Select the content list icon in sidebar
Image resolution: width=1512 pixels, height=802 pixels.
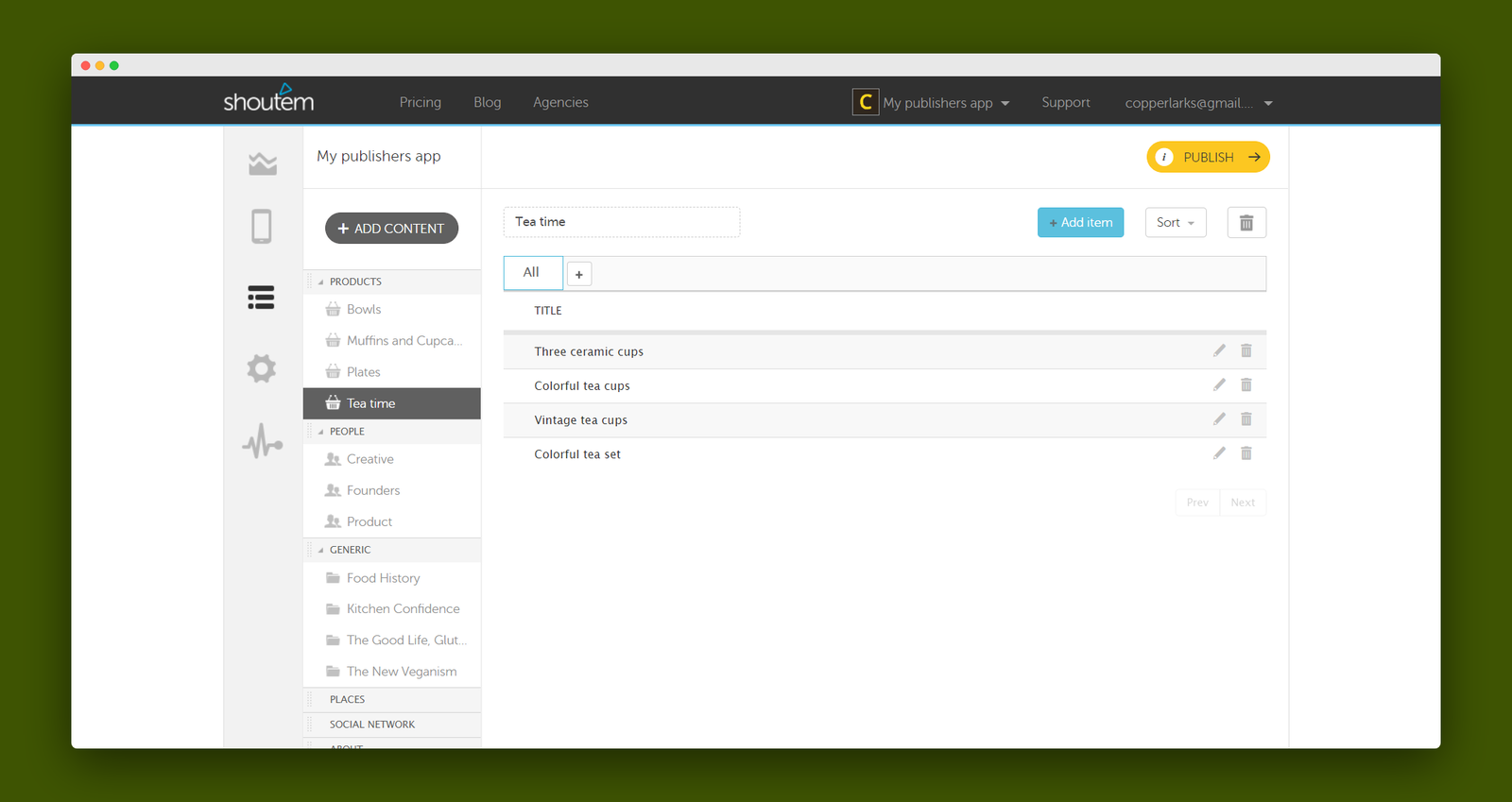pyautogui.click(x=262, y=298)
